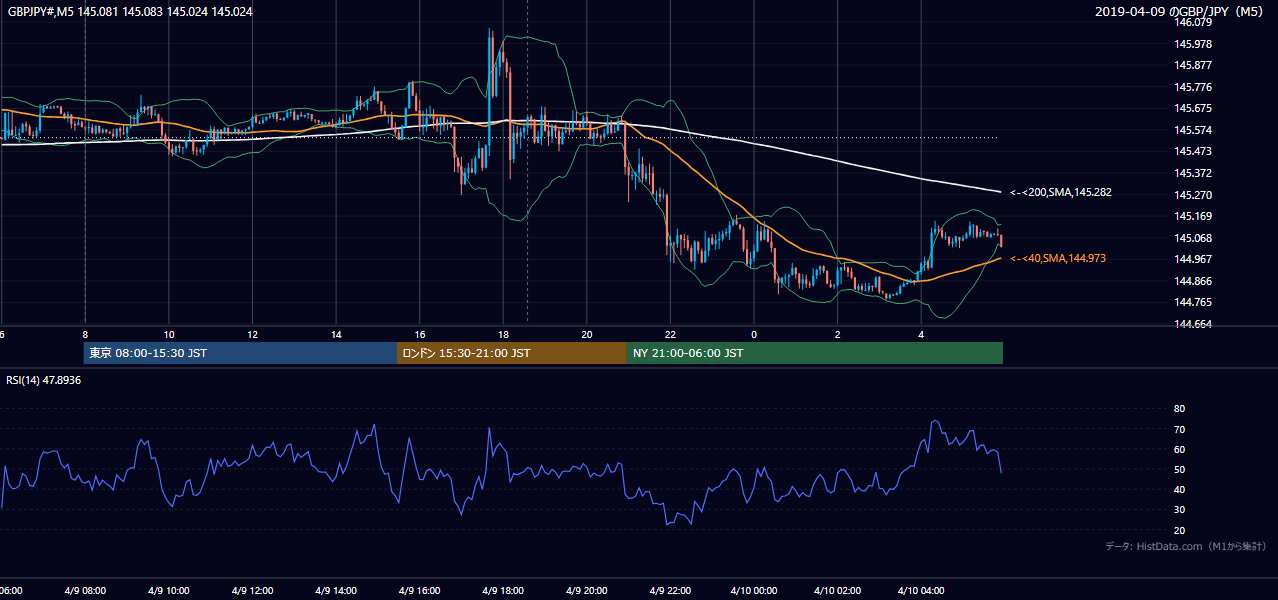Viewport: 1278px width, 600px height.
Task: Click hour label 8 under price chart
Action: point(85,334)
